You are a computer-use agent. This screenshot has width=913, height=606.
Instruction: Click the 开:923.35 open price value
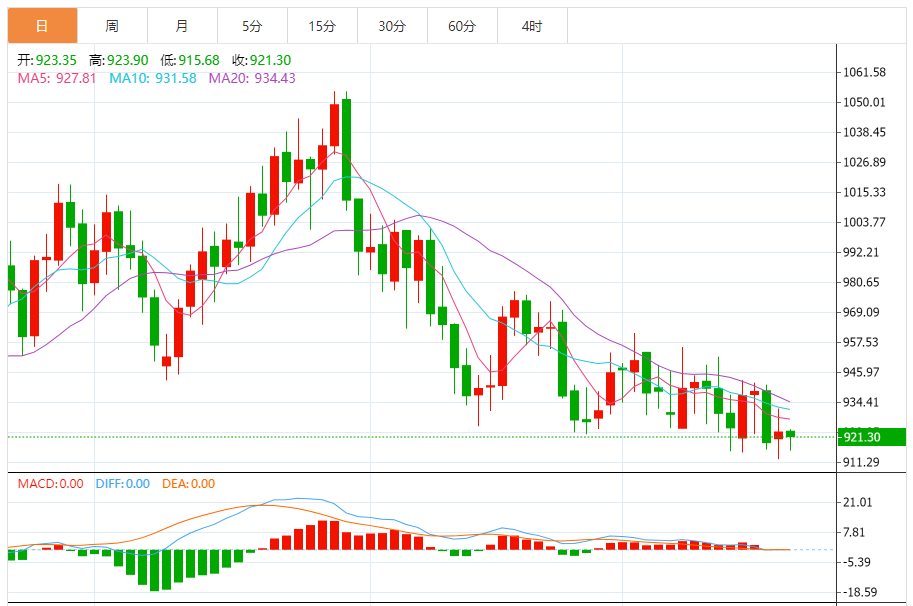coord(47,60)
